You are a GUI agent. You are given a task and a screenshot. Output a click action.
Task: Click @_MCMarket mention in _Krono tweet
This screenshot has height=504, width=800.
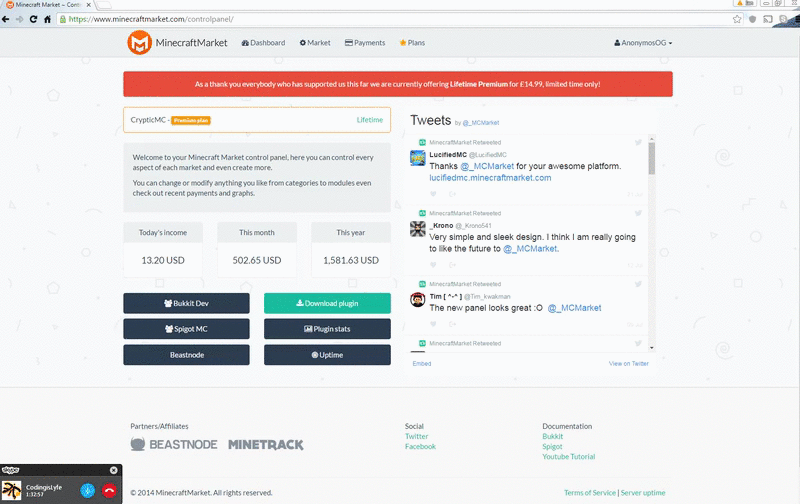[x=531, y=249]
